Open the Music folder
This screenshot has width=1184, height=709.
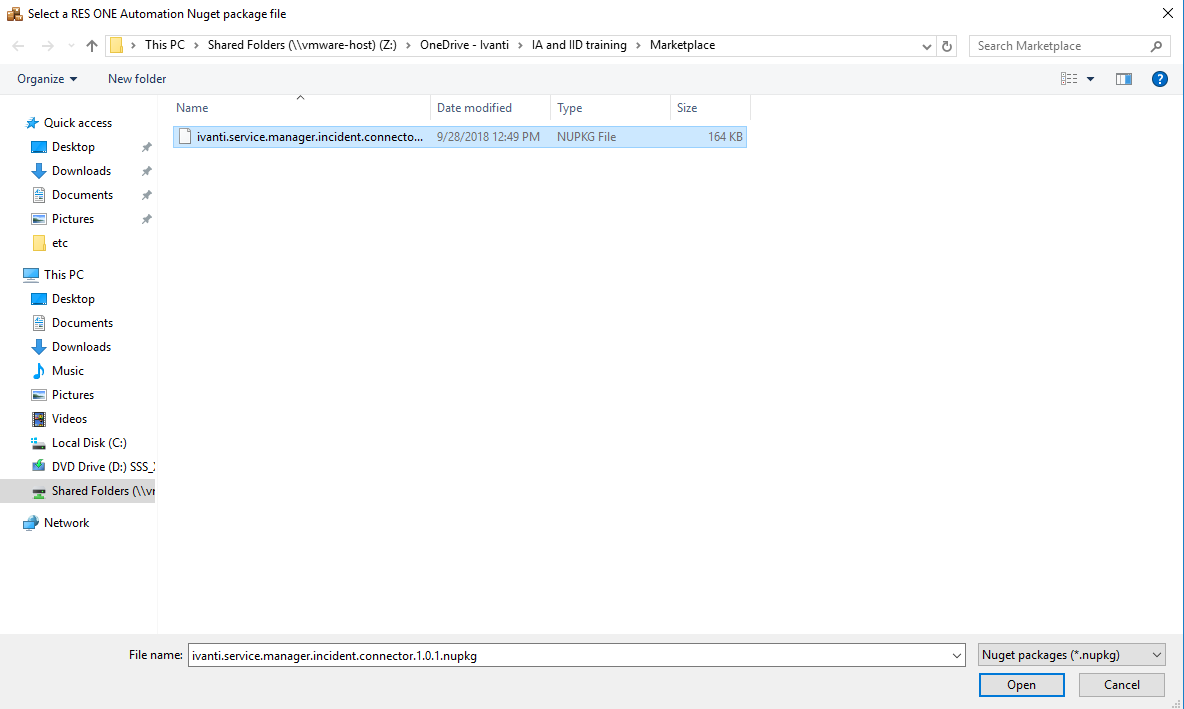point(67,371)
